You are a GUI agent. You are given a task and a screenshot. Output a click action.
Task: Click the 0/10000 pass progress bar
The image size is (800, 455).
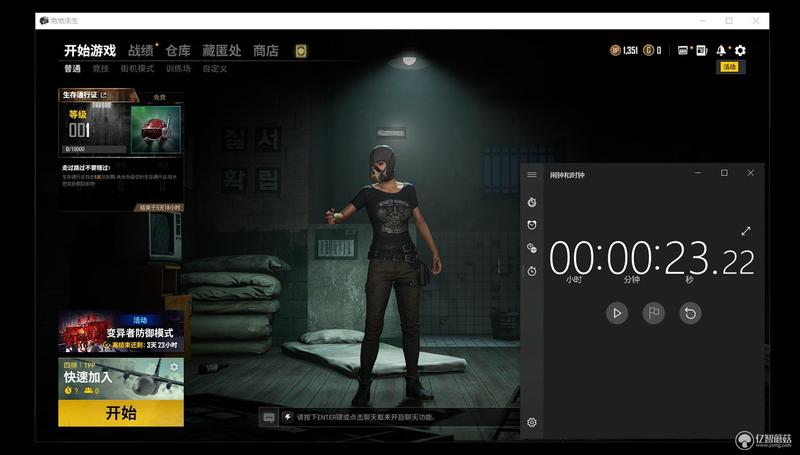click(94, 149)
